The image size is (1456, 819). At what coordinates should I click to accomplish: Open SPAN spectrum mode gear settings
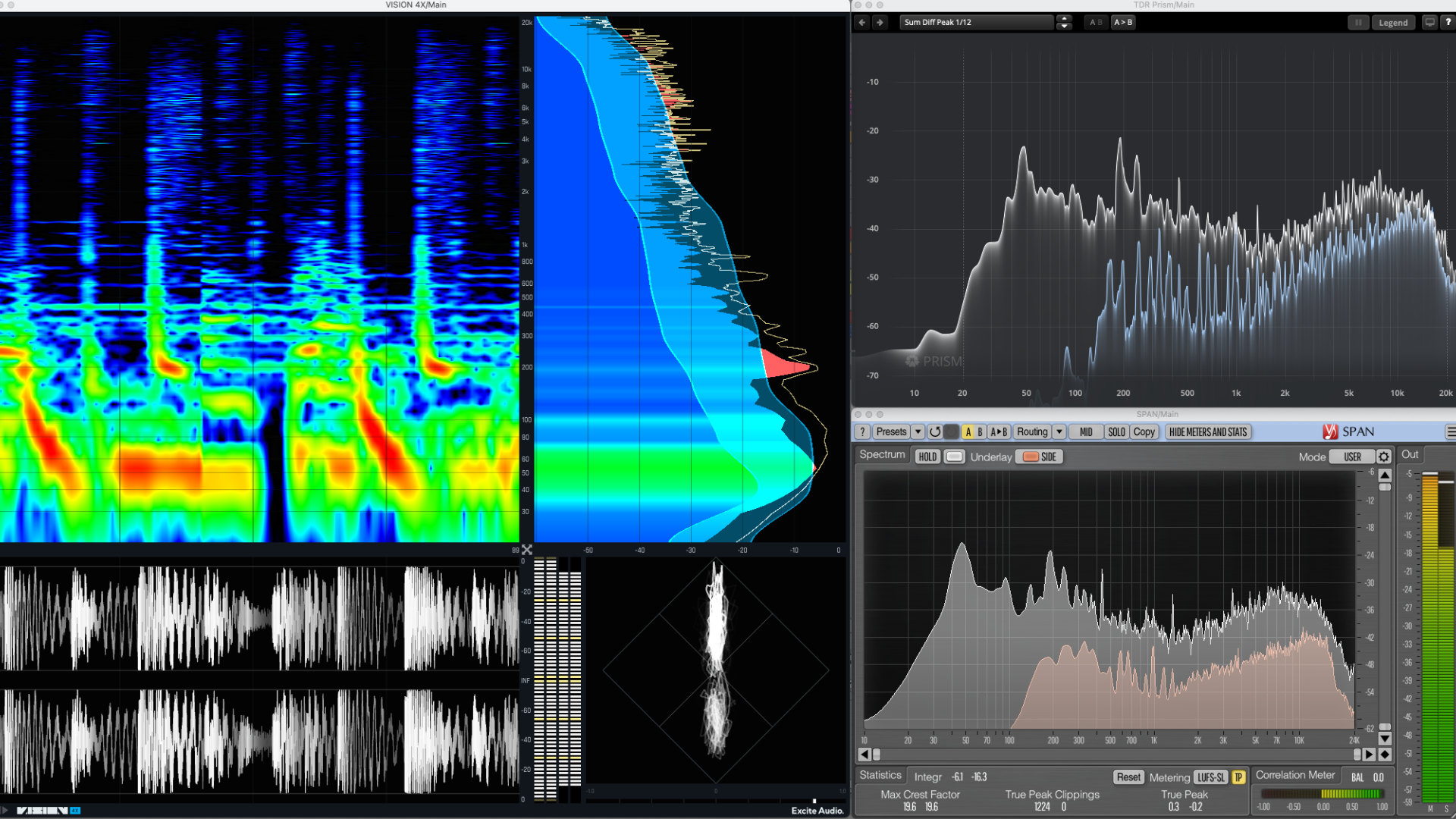tap(1384, 457)
